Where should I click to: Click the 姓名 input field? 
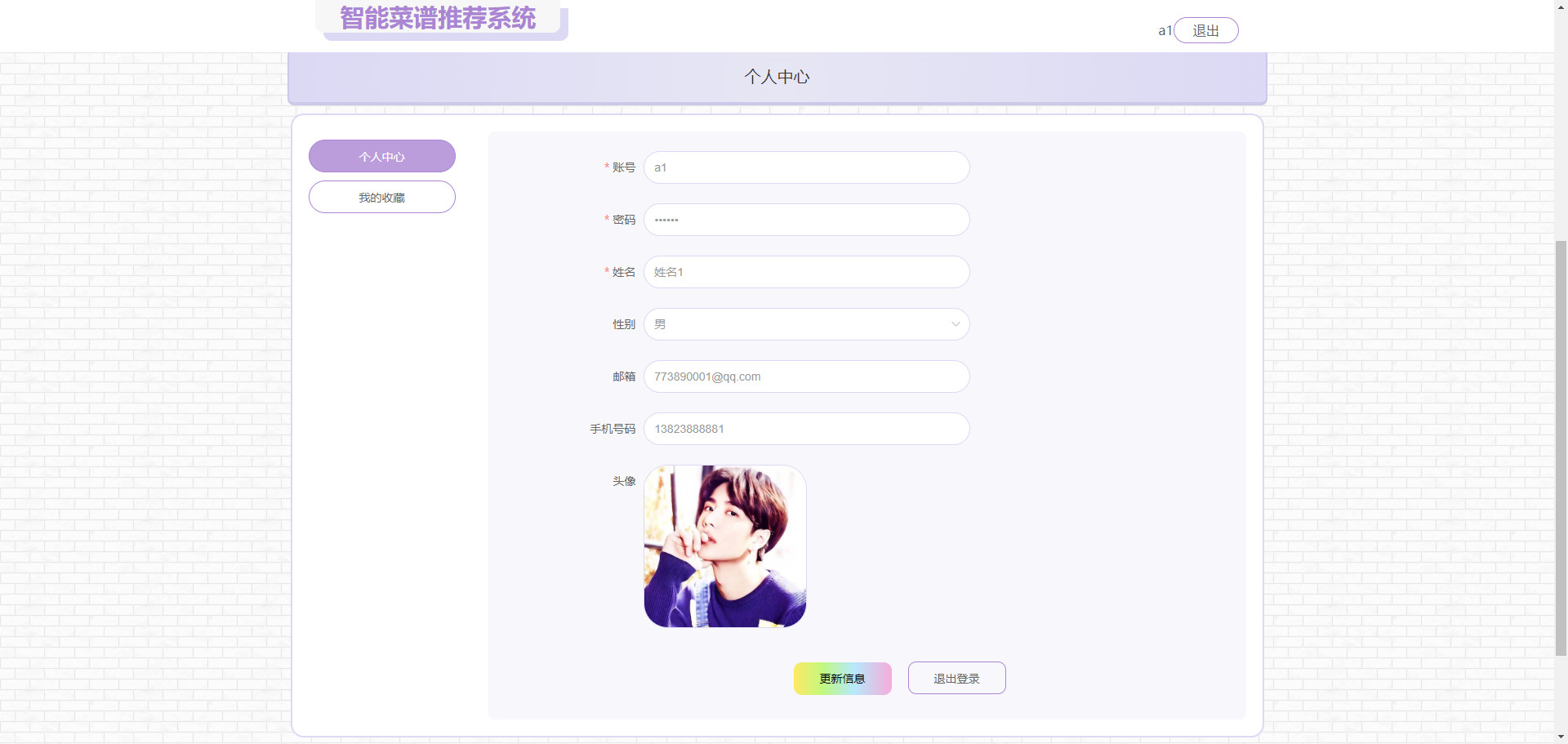pos(807,272)
